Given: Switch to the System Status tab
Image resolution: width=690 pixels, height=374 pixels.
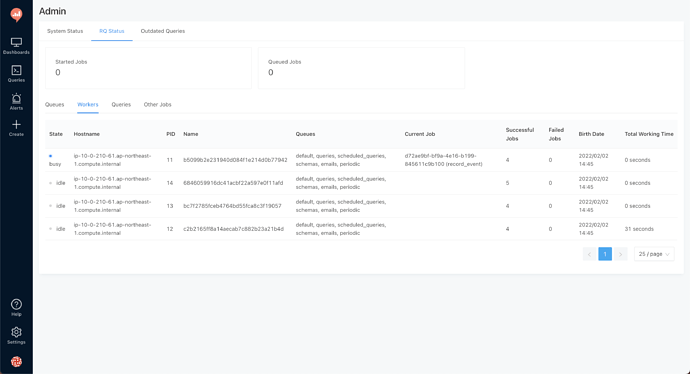Looking at the screenshot, I should [65, 31].
